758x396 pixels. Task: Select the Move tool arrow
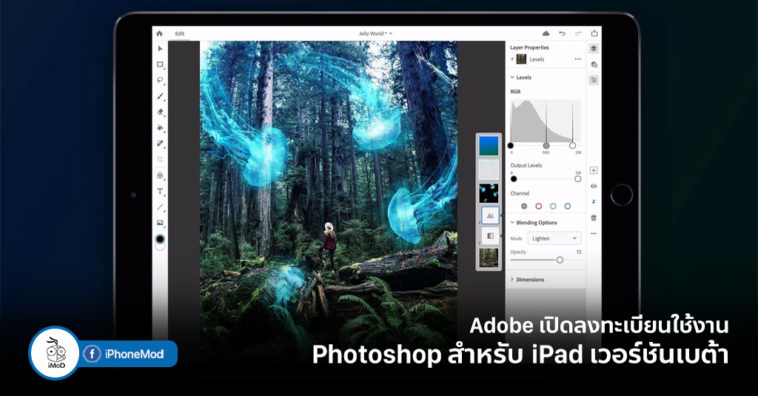[160, 49]
